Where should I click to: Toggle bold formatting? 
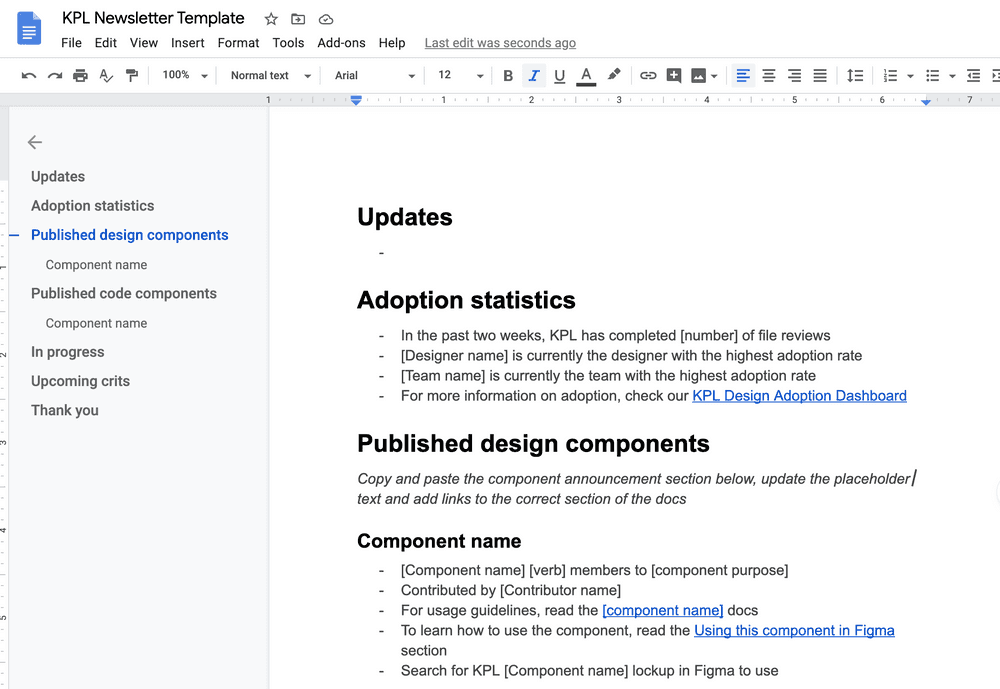[x=507, y=75]
